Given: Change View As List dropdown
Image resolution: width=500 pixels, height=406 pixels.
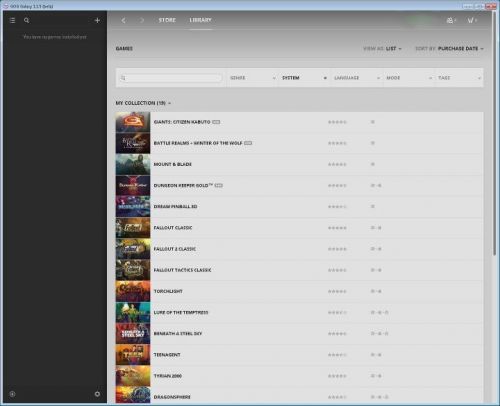Looking at the screenshot, I should [x=382, y=49].
